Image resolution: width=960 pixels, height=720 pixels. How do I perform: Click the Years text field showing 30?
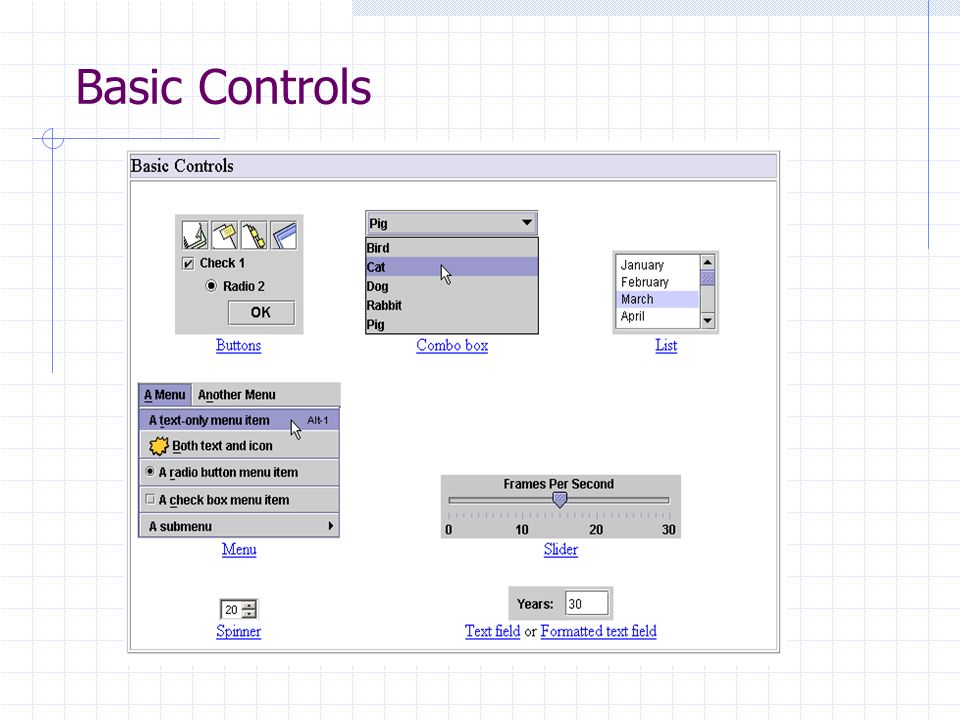point(587,604)
